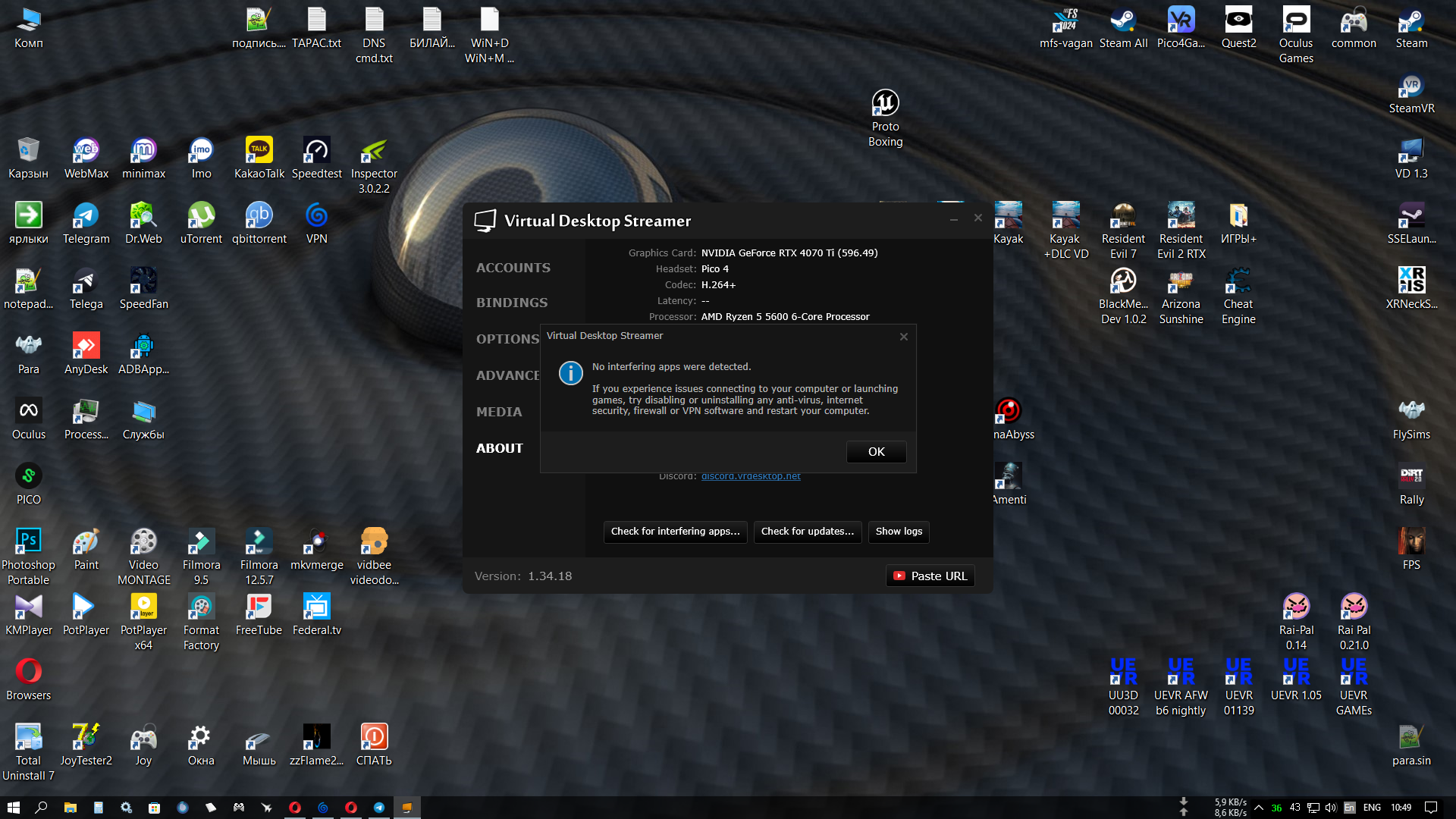Switch to the OPTIONS tab

pyautogui.click(x=507, y=339)
